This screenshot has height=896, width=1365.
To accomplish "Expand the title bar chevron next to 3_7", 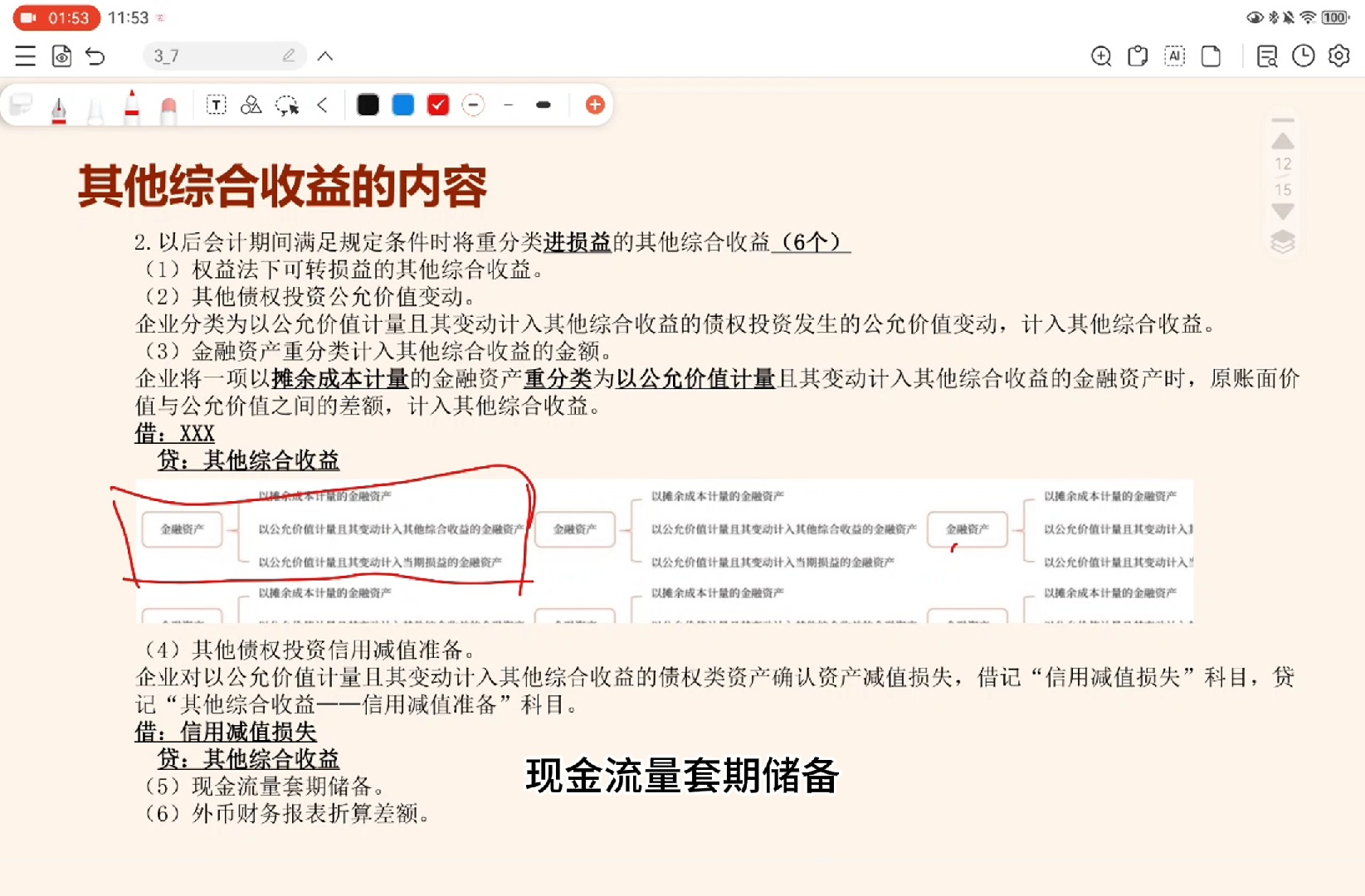I will tap(324, 56).
